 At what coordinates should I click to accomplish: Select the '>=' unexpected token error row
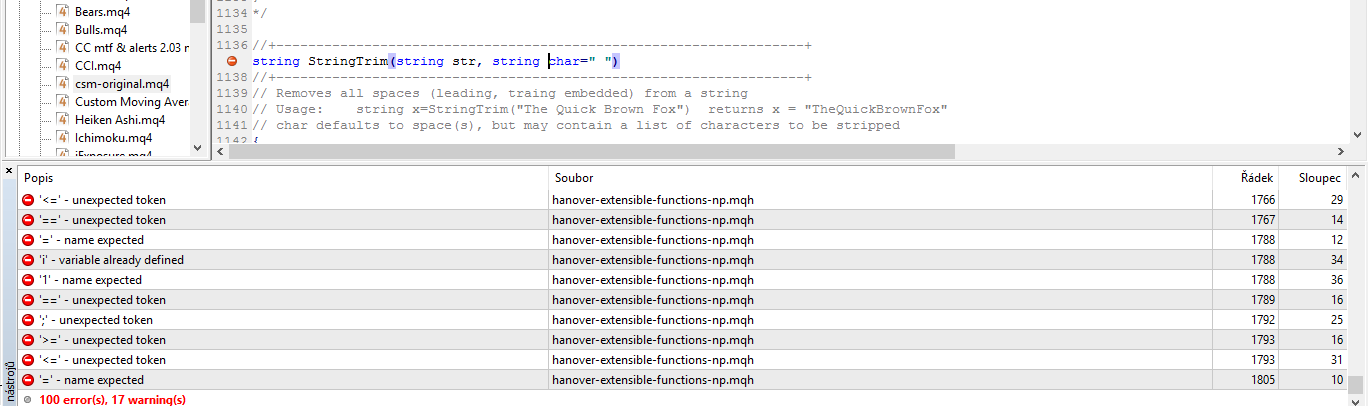pyautogui.click(x=681, y=339)
